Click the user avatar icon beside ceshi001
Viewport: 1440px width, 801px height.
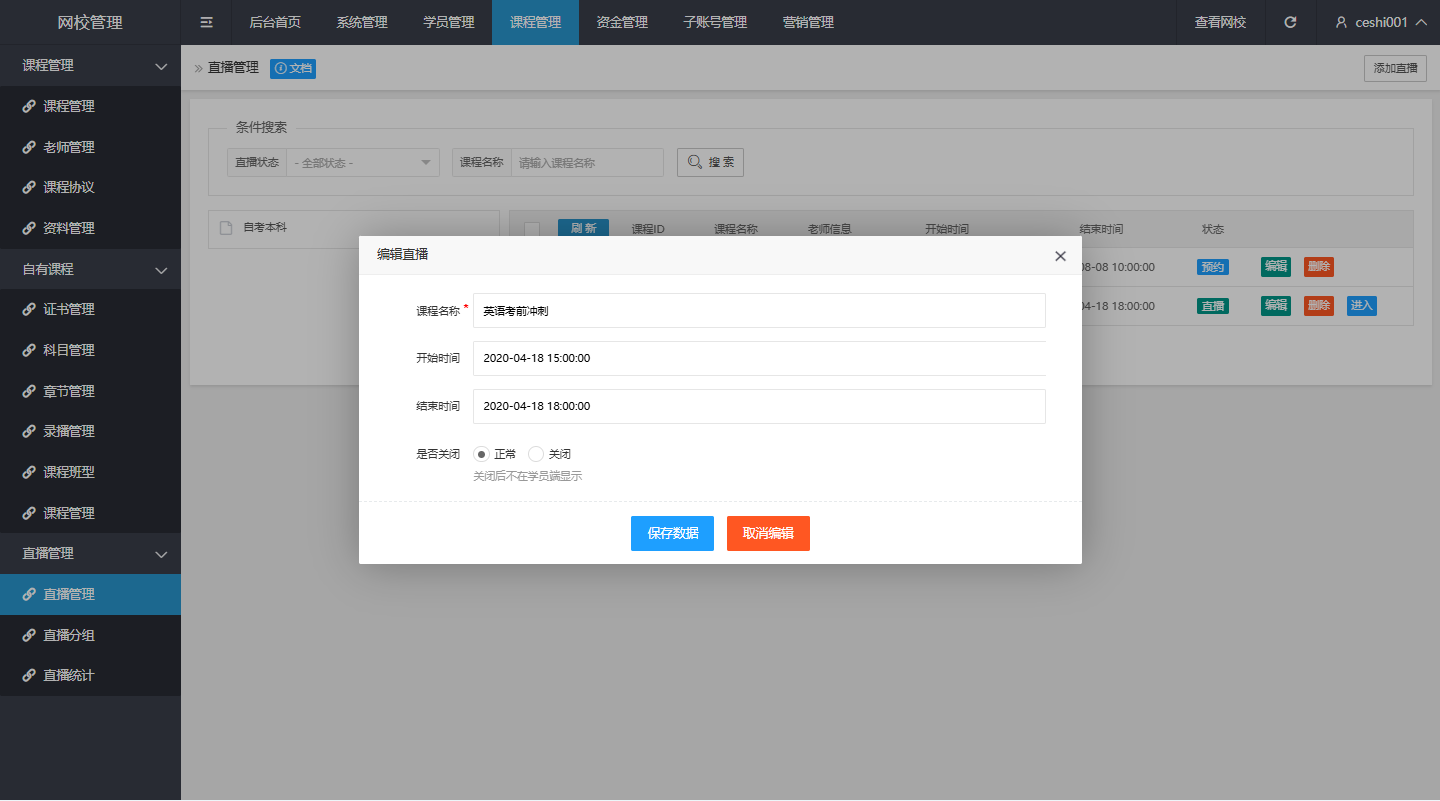point(1341,22)
